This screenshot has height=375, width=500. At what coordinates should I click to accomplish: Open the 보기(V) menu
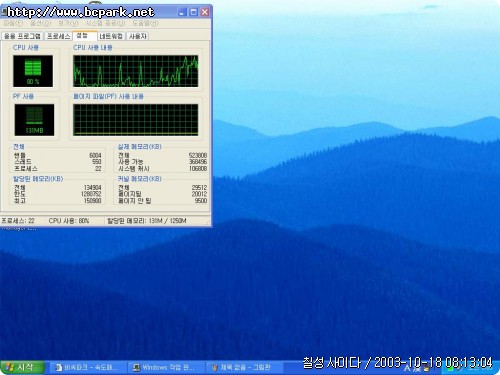[68, 23]
